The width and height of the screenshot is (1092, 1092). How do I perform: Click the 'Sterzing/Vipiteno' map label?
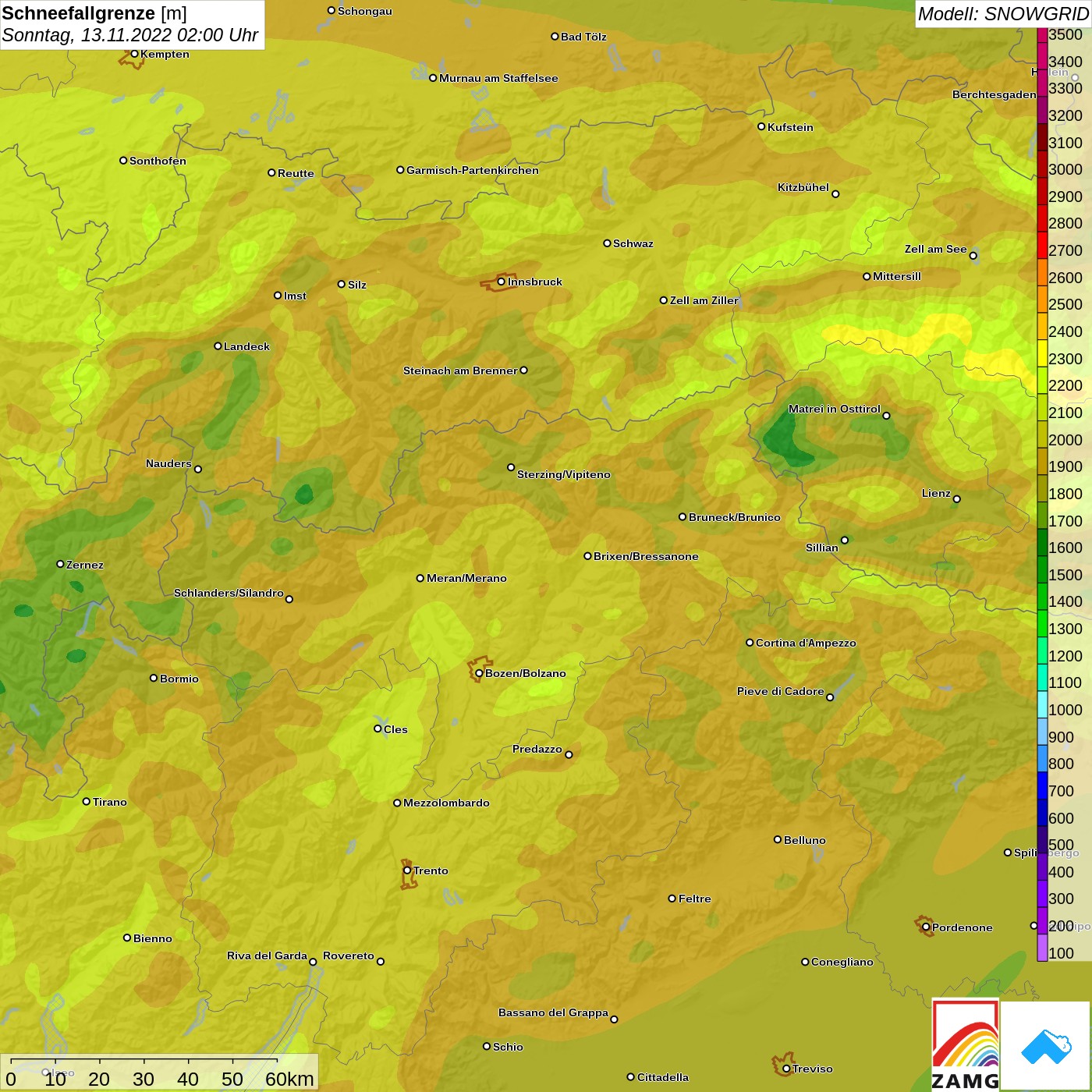(x=564, y=474)
